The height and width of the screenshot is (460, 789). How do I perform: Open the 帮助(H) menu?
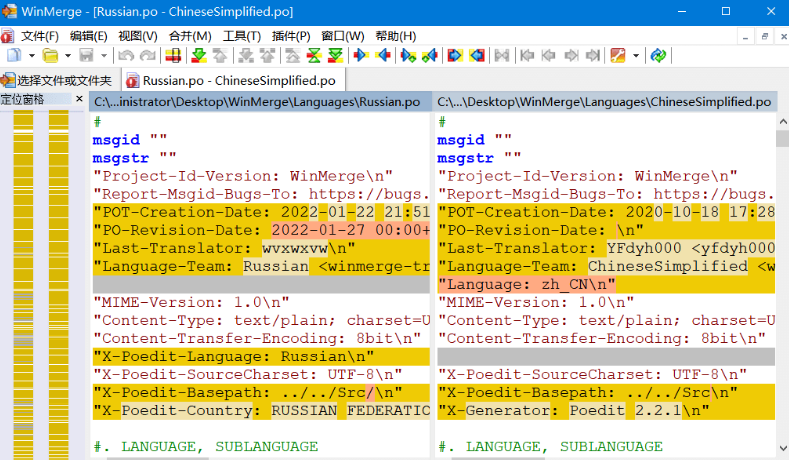click(396, 36)
